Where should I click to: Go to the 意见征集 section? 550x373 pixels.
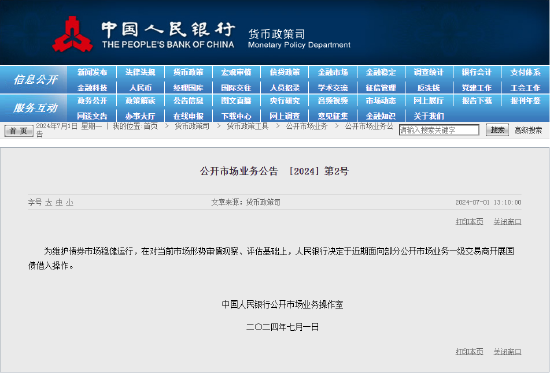333,116
